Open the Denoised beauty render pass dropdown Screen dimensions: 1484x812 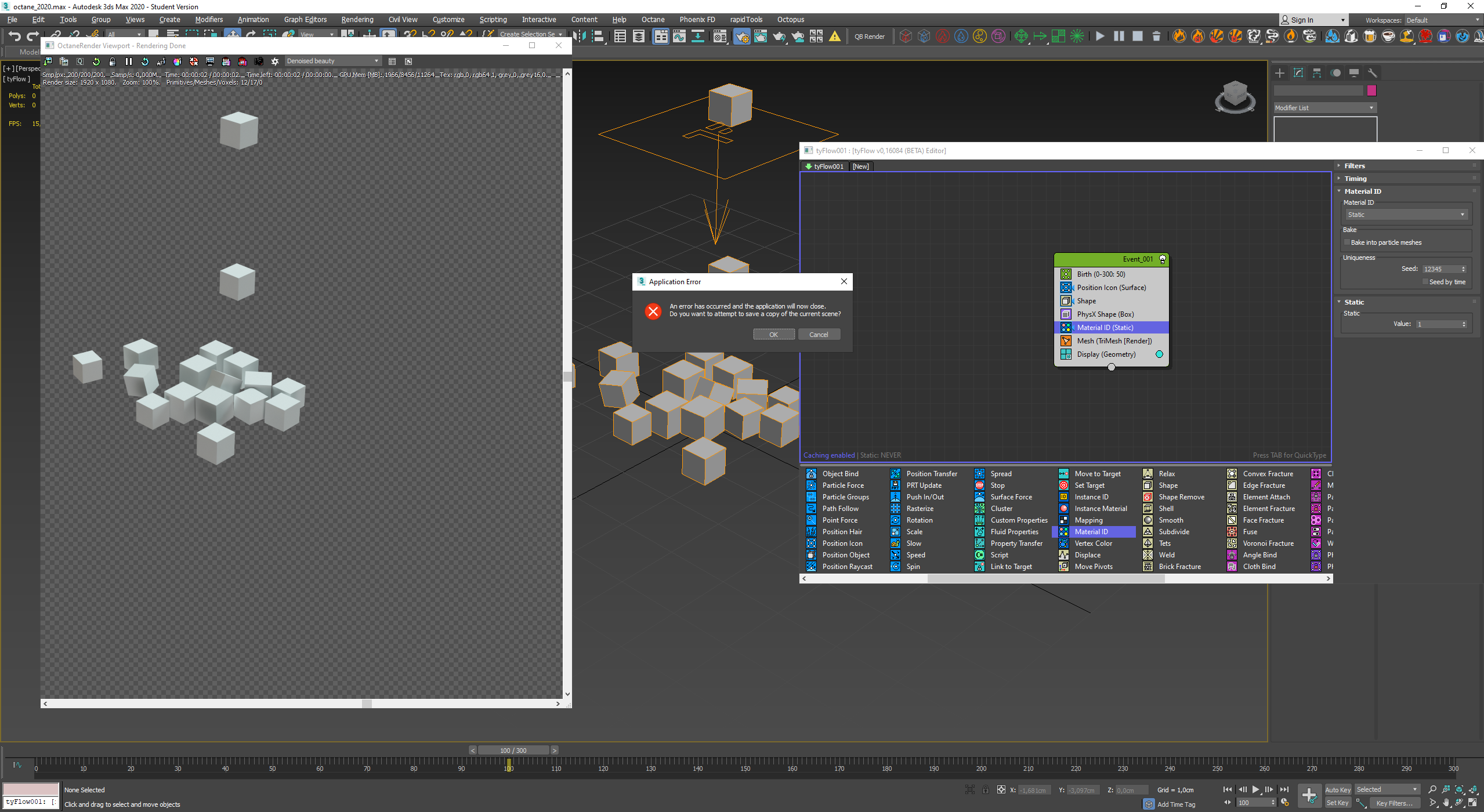click(332, 61)
